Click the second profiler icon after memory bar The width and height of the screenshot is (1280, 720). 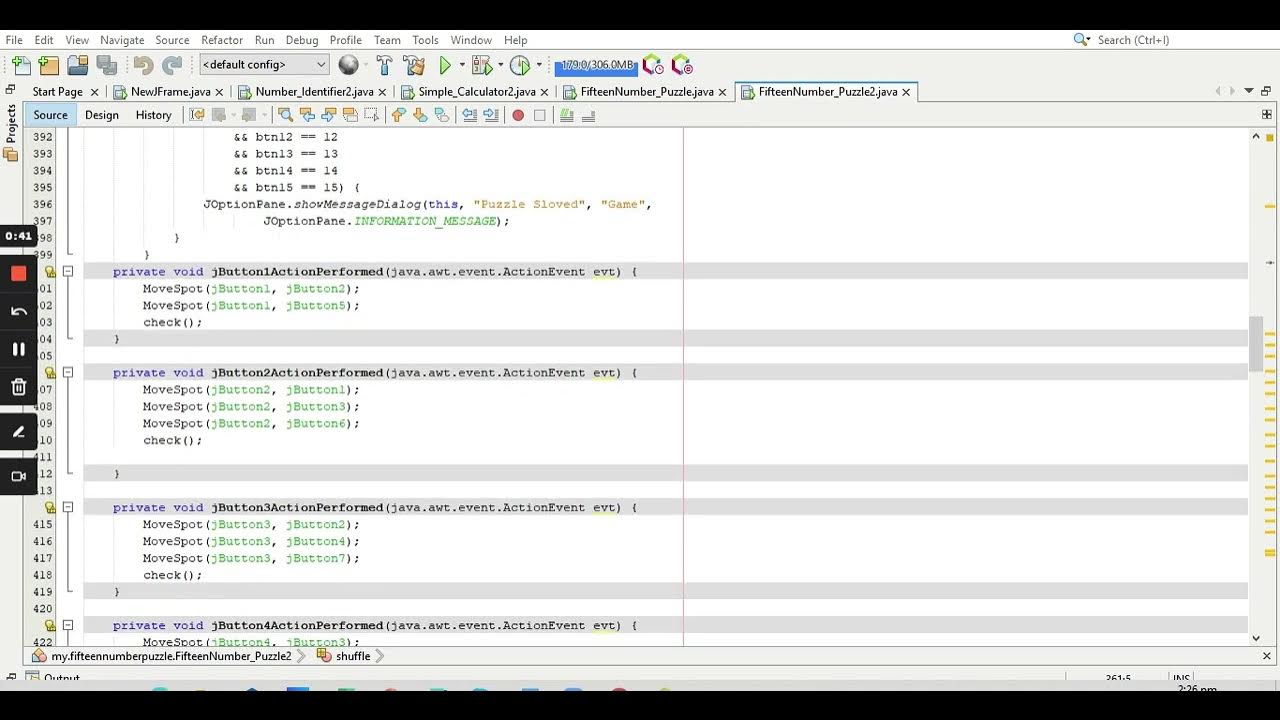point(682,65)
